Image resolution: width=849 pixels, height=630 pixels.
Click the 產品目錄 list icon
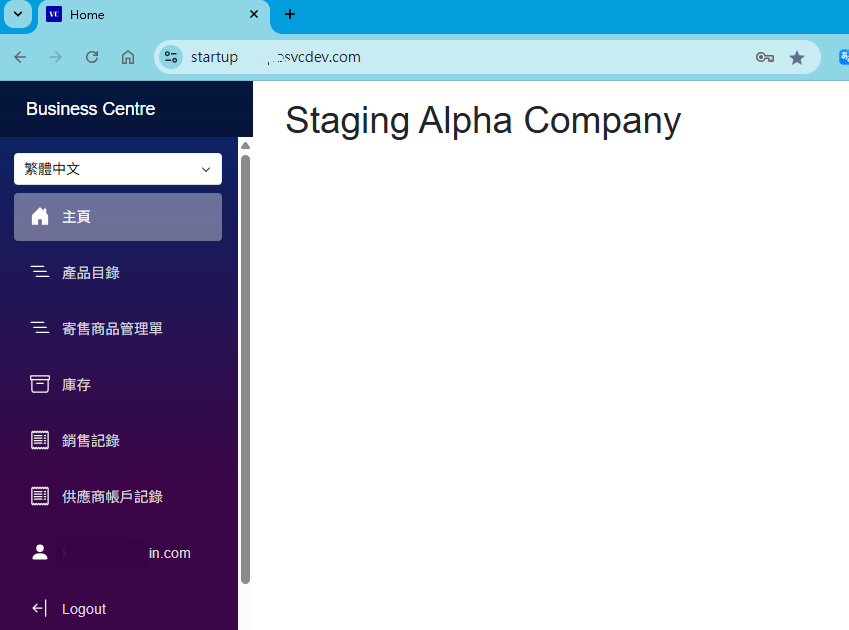click(x=40, y=272)
